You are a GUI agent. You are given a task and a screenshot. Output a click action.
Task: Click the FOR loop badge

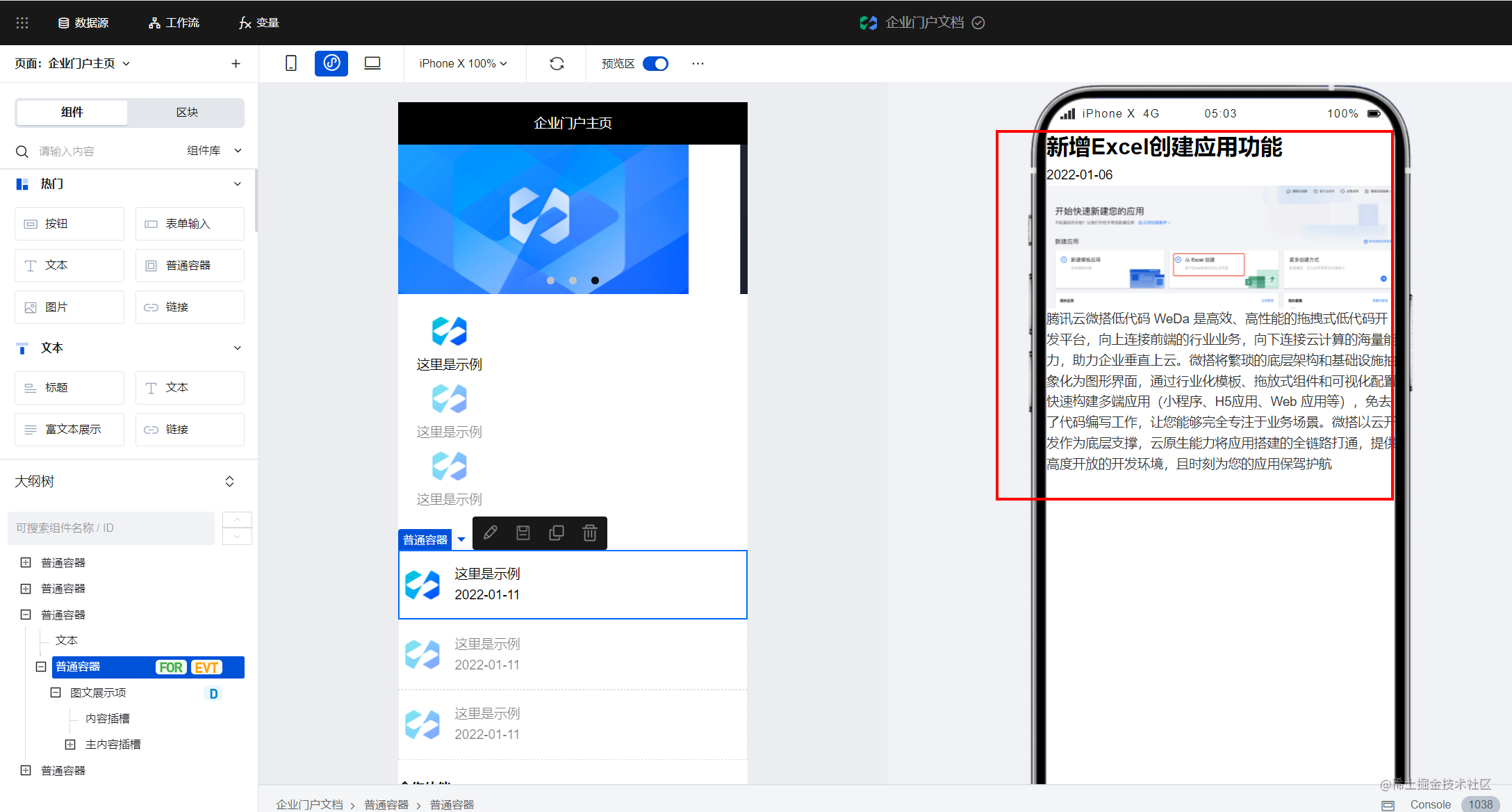tap(171, 667)
